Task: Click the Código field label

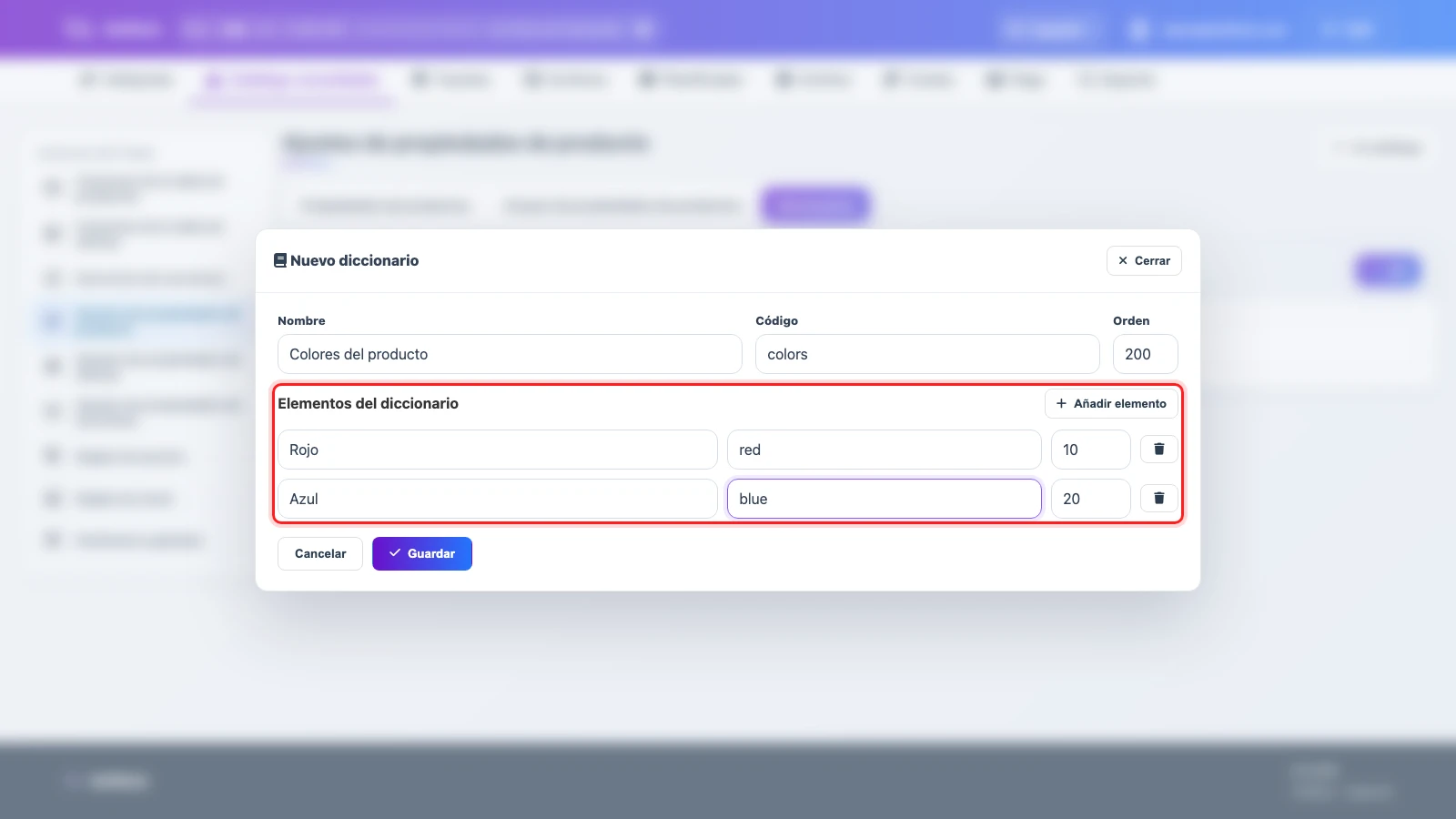Action: click(777, 320)
